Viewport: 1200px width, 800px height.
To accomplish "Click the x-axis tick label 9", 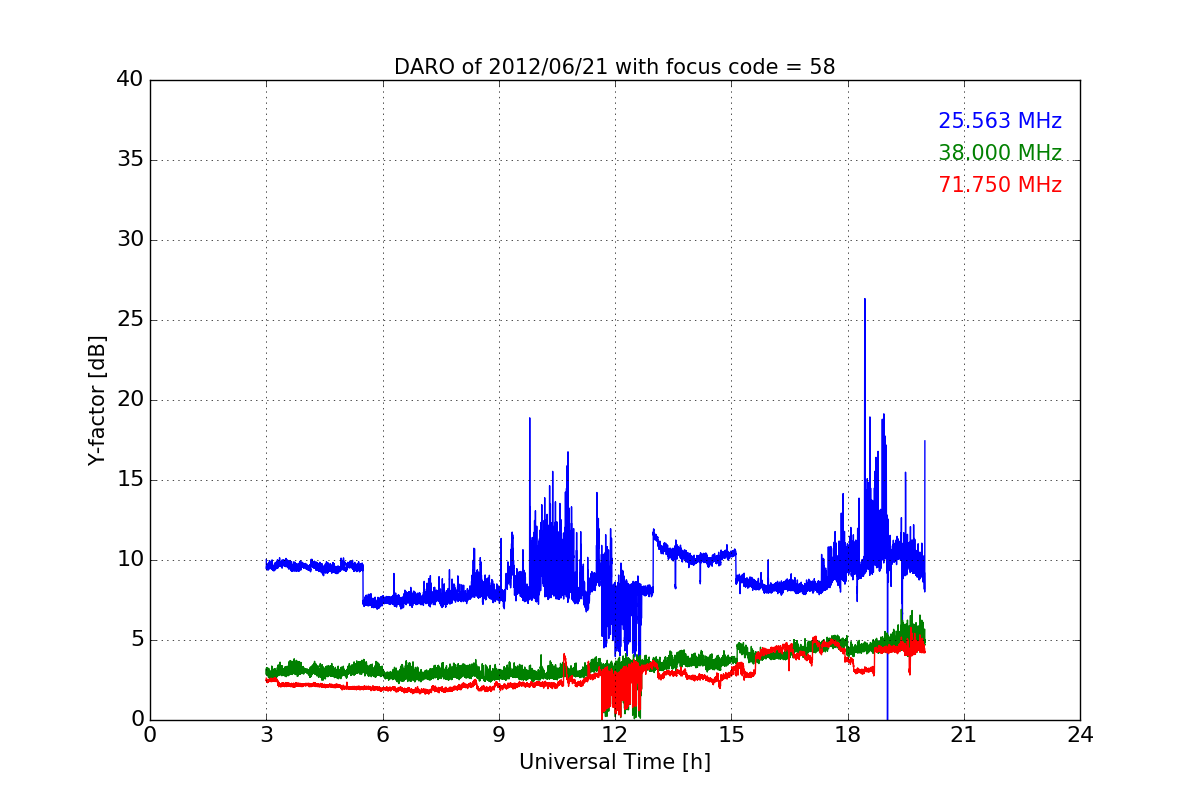I will pyautogui.click(x=499, y=735).
